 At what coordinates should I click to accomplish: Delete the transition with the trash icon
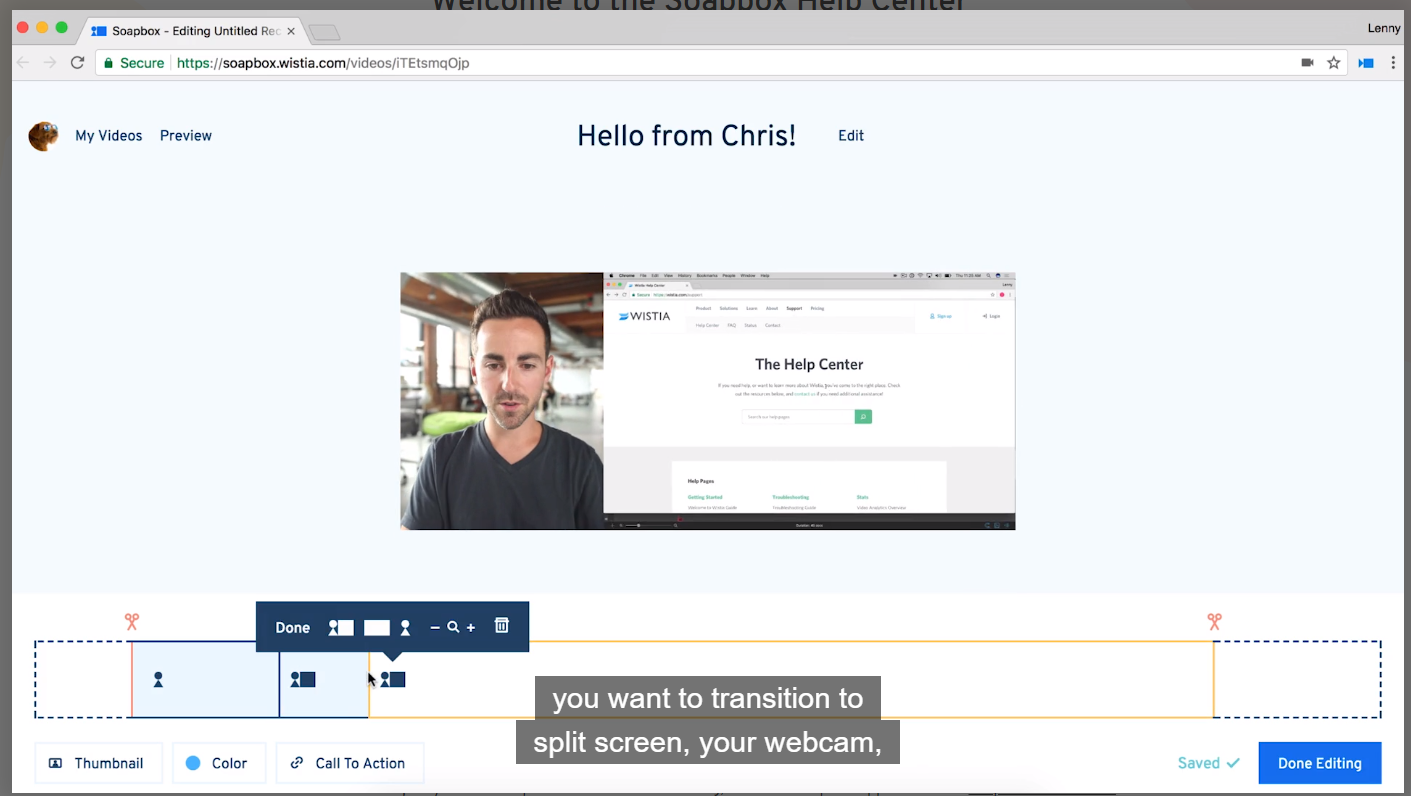[x=502, y=626]
